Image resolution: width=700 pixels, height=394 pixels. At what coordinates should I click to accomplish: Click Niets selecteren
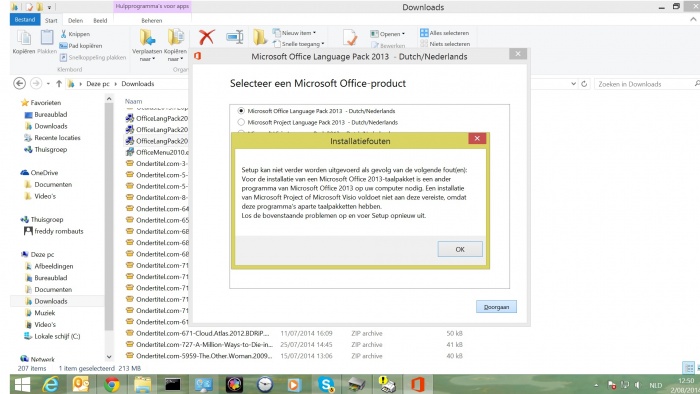coord(445,44)
